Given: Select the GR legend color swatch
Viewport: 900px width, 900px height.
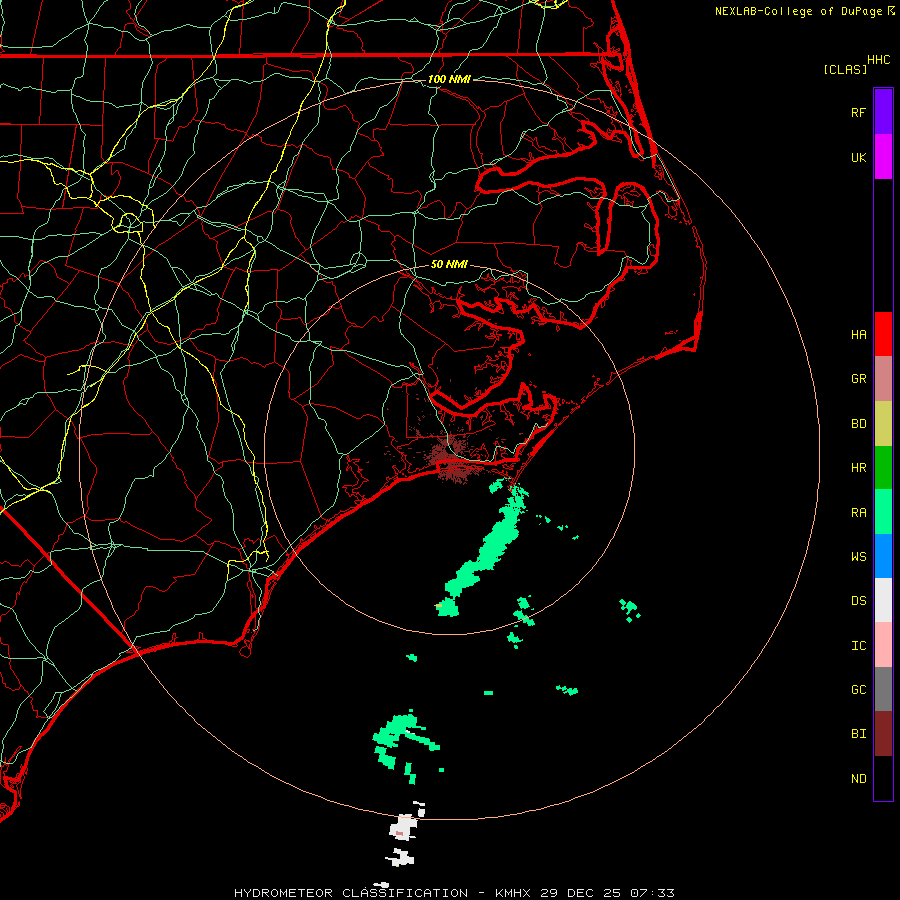Looking at the screenshot, I should pyautogui.click(x=883, y=379).
